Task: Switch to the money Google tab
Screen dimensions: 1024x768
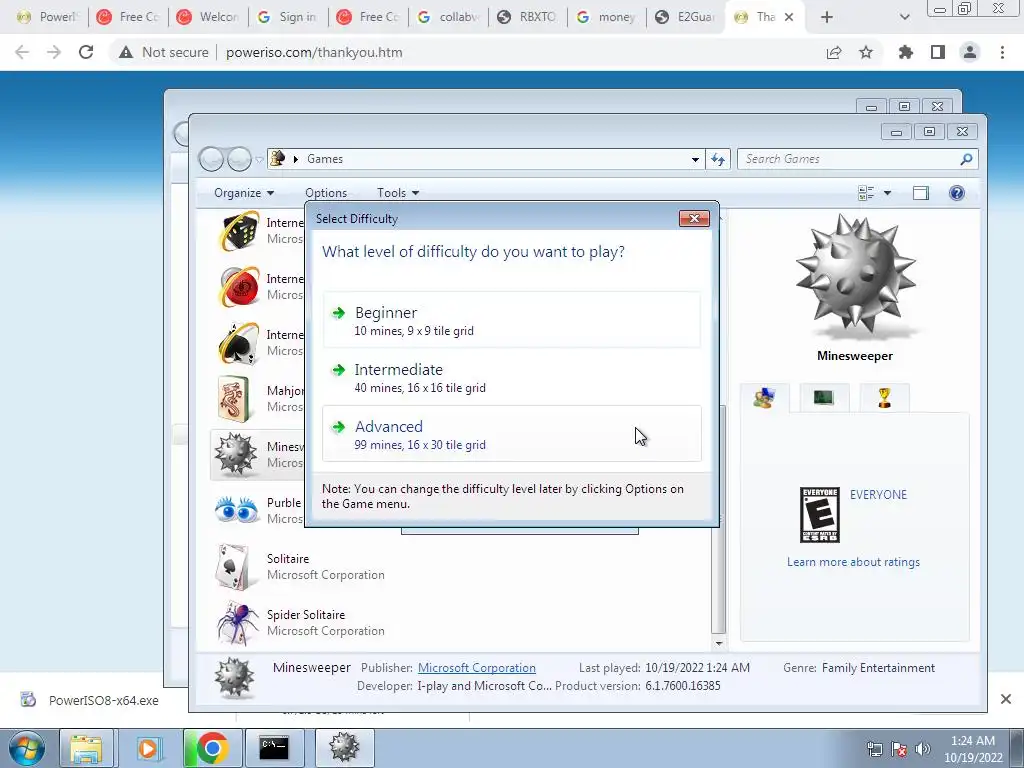Action: [607, 17]
